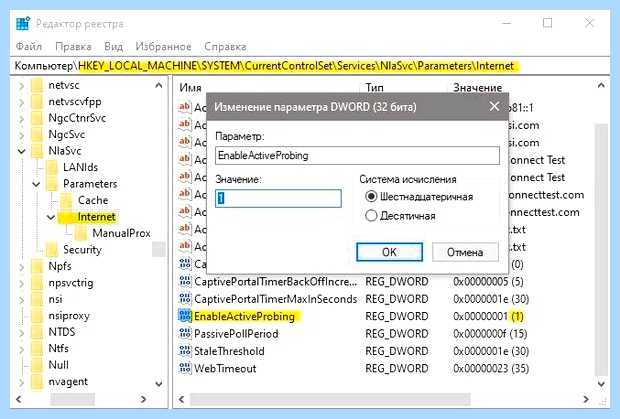This screenshot has height=419, width=620.
Task: Click the values pane scroll-right arrow
Action: tap(586, 399)
